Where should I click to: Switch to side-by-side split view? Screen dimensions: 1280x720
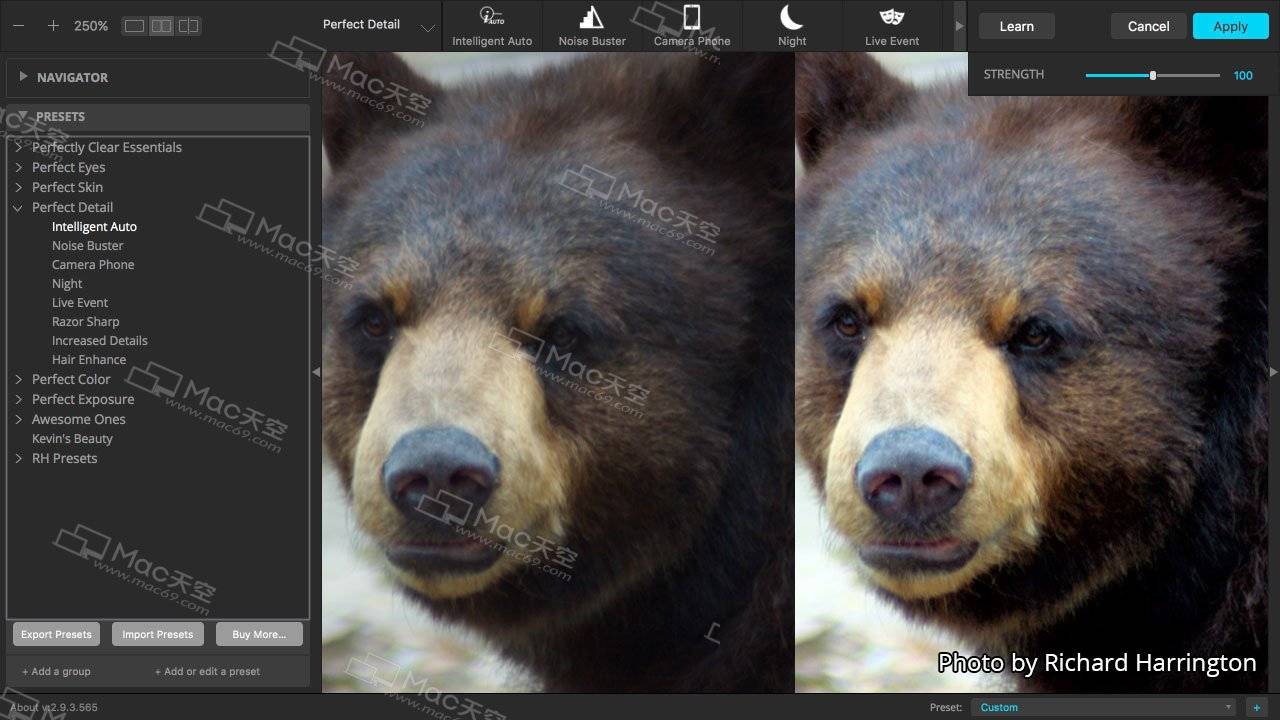tap(161, 26)
